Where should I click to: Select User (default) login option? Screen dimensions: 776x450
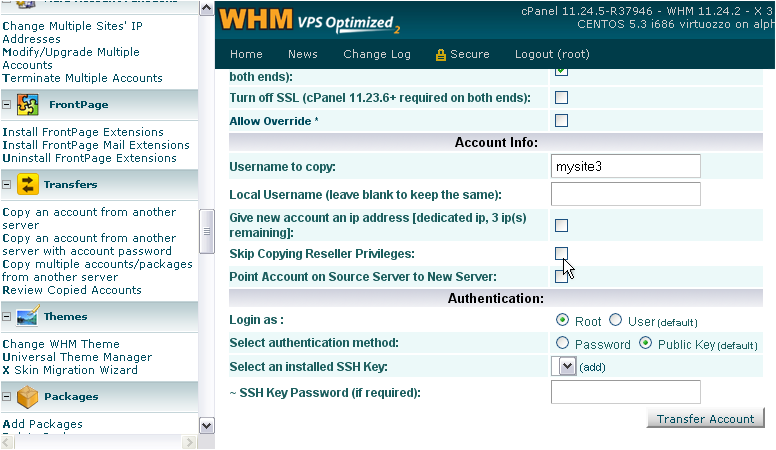pyautogui.click(x=615, y=320)
